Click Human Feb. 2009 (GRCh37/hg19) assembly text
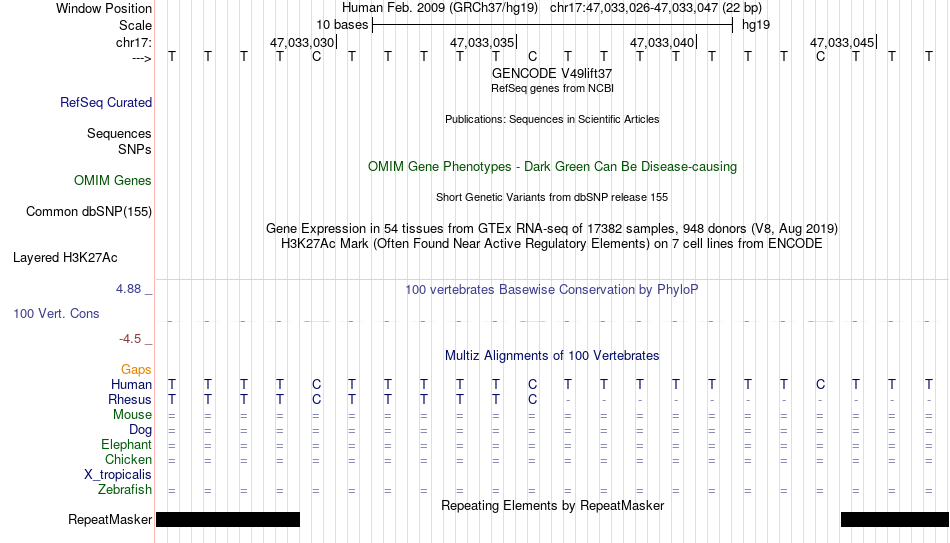Viewport: 950px width, 543px height. coord(440,8)
